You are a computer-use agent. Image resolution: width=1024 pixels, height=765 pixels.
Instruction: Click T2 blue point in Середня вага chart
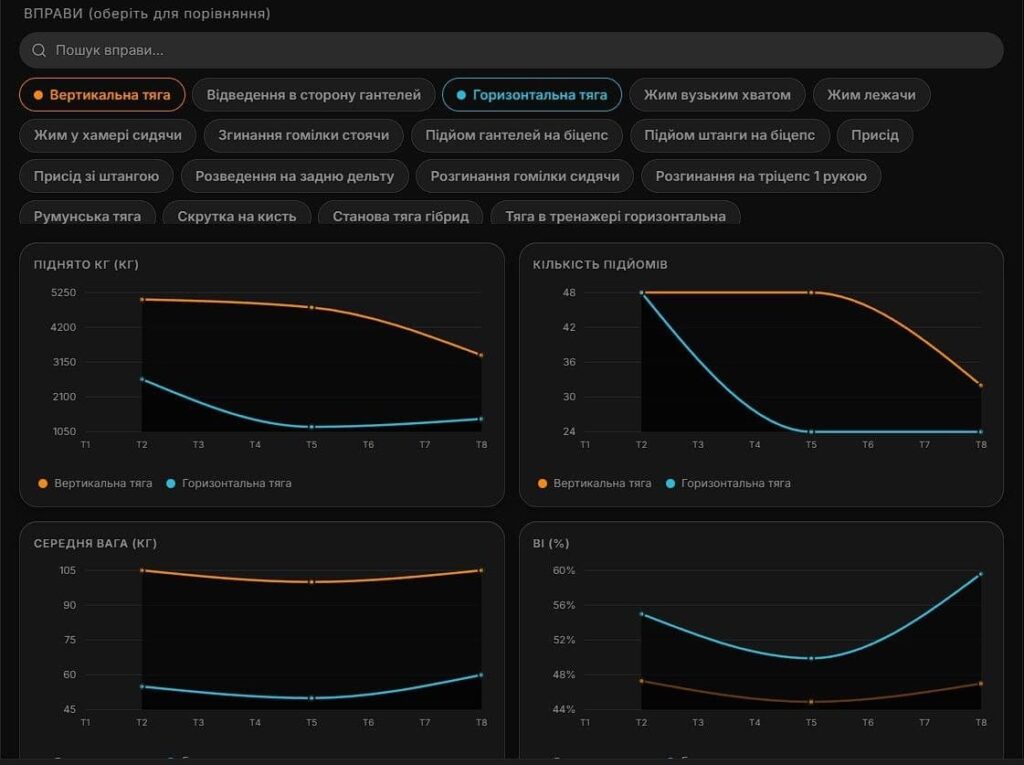[142, 687]
